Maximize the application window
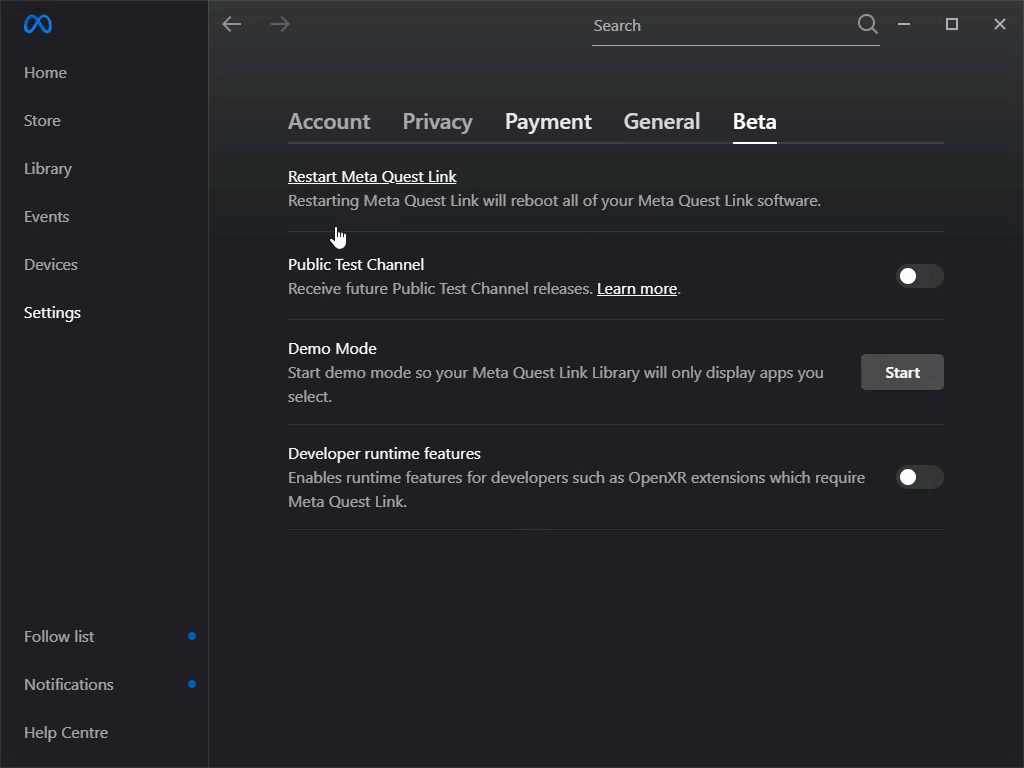1024x768 pixels. pos(952,24)
